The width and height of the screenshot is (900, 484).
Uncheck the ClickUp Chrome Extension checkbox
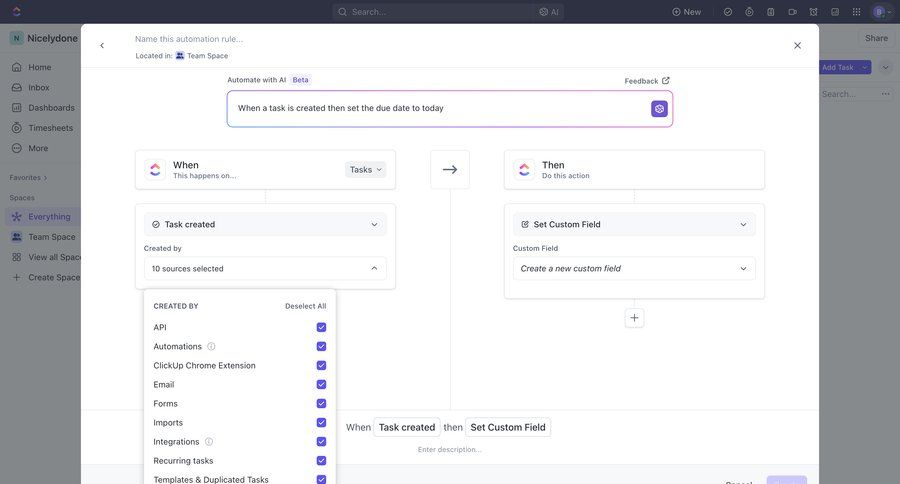pyautogui.click(x=321, y=365)
